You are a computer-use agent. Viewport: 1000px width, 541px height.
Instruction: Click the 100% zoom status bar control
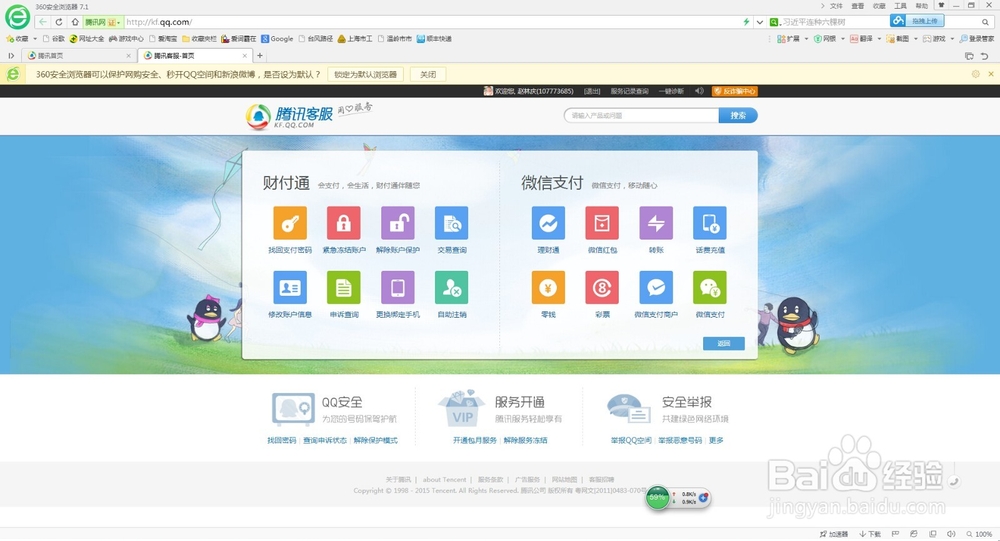(x=979, y=534)
